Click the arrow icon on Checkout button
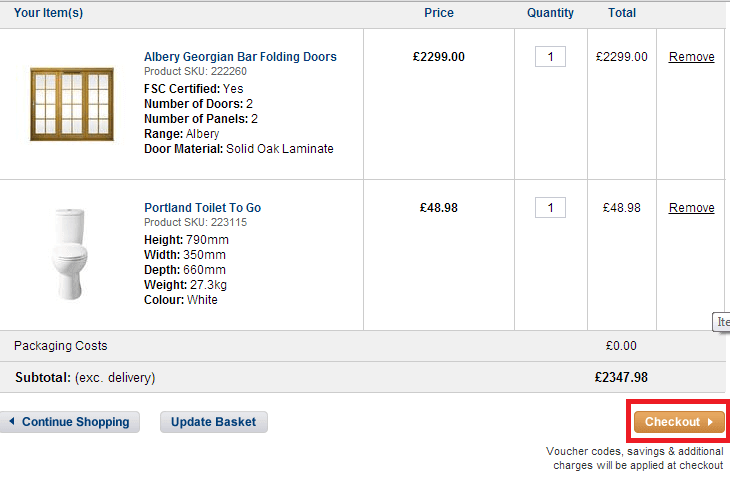Viewport: 731px width, 482px height. coord(710,422)
